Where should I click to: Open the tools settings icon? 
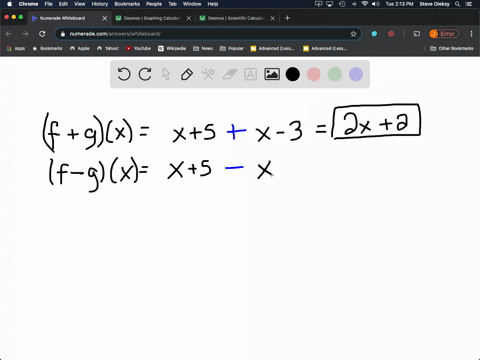tap(208, 74)
